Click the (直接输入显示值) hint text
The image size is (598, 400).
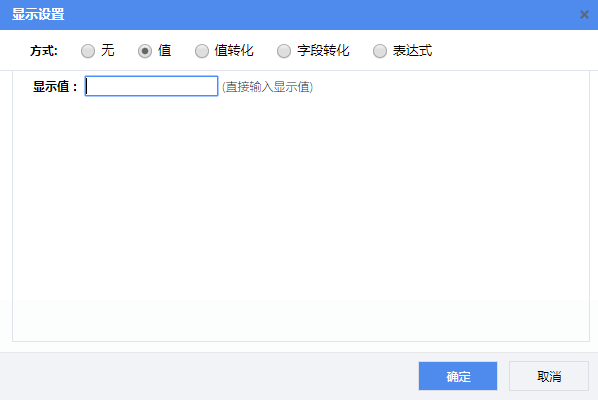point(267,87)
